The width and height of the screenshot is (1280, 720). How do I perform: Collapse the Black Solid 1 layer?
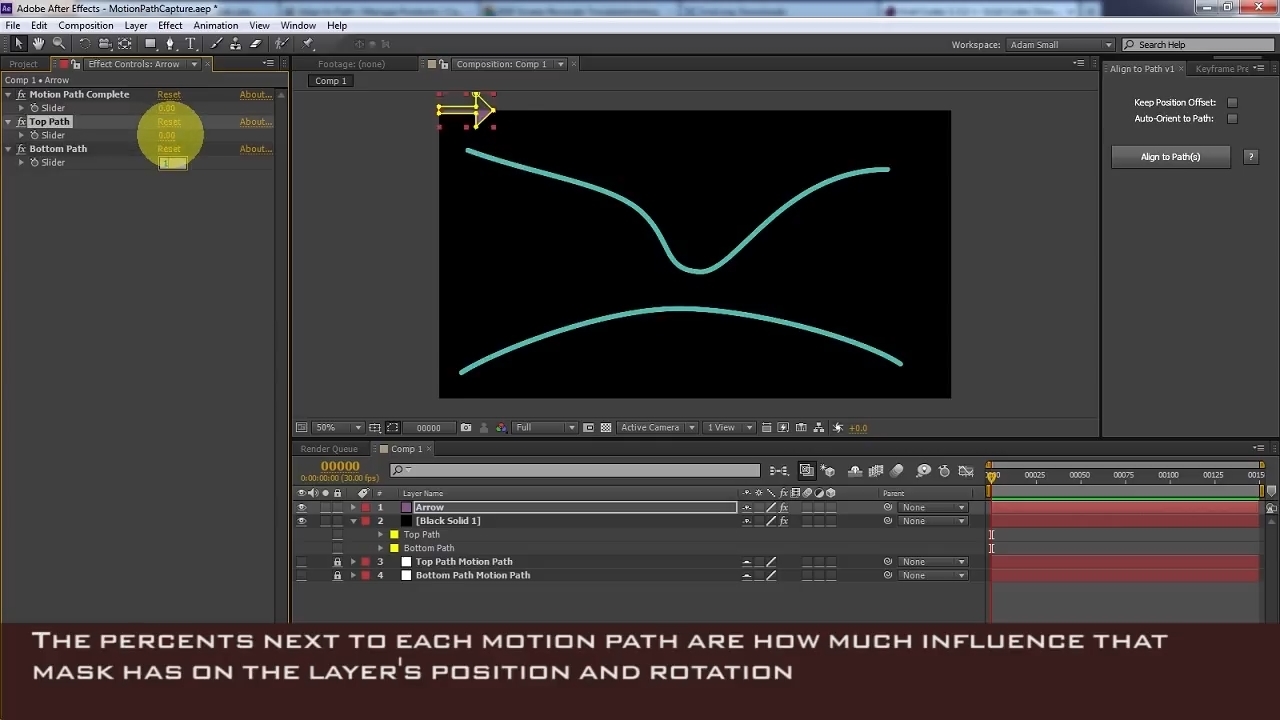(x=353, y=521)
